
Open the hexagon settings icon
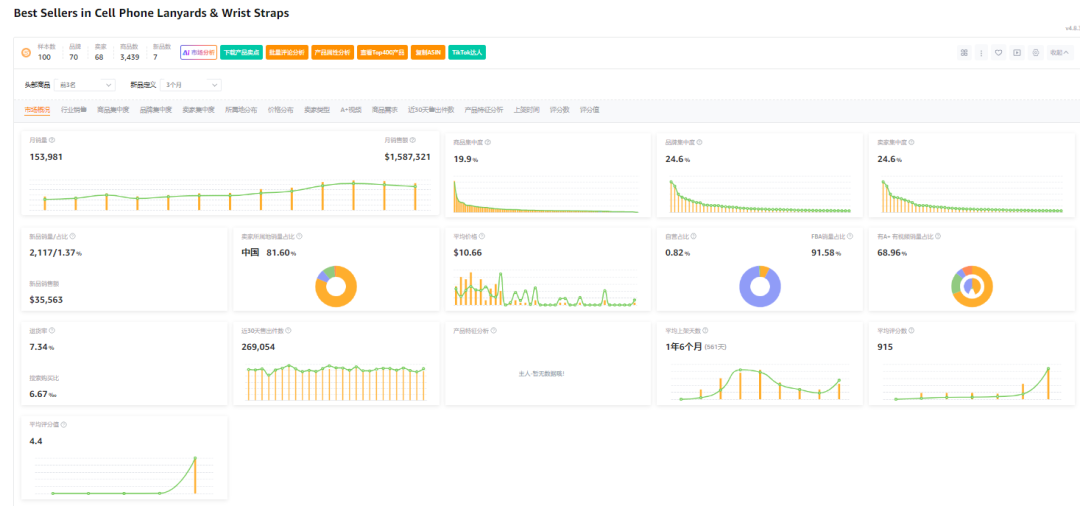click(1035, 52)
